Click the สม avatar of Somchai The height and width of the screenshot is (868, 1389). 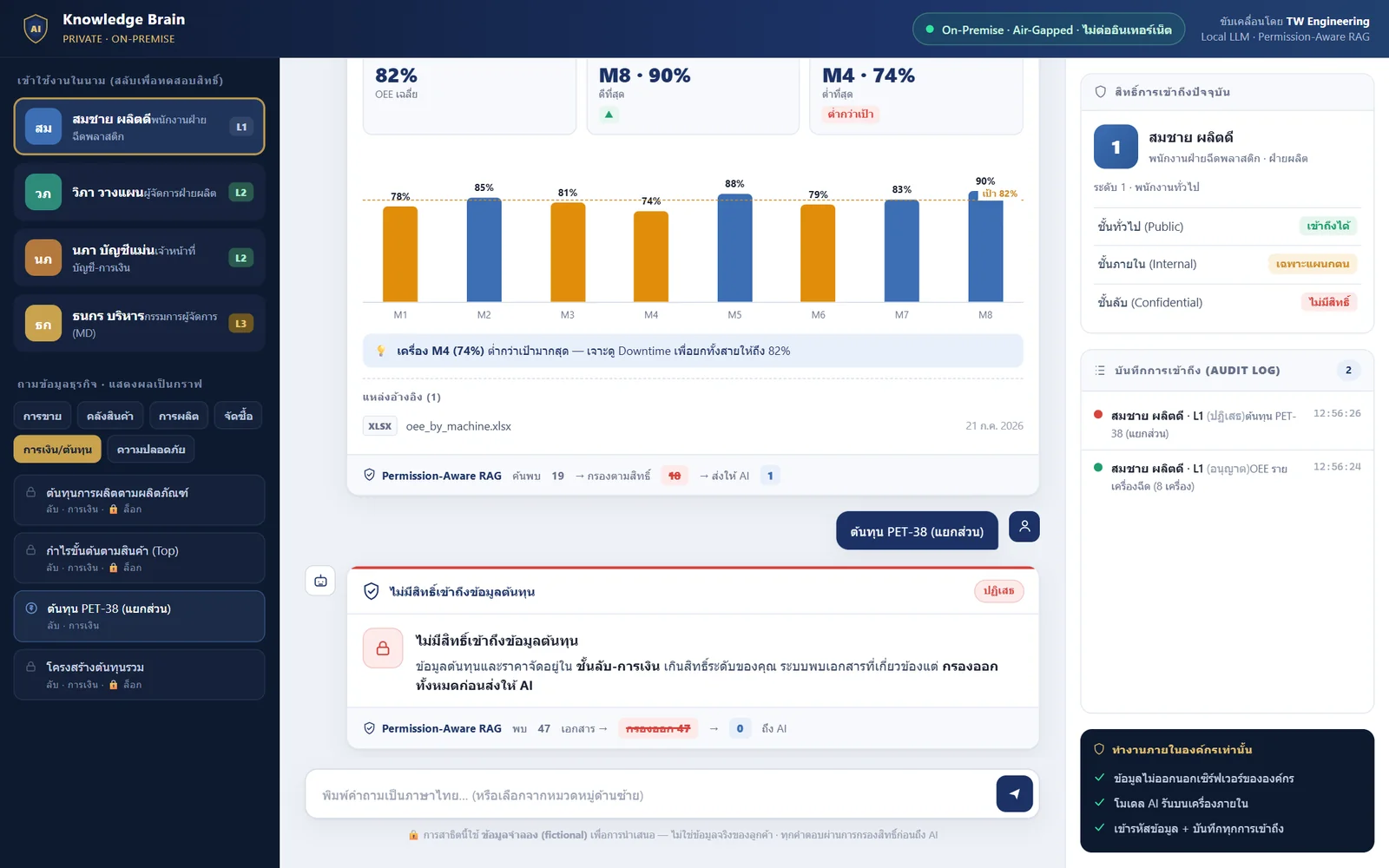tap(43, 127)
